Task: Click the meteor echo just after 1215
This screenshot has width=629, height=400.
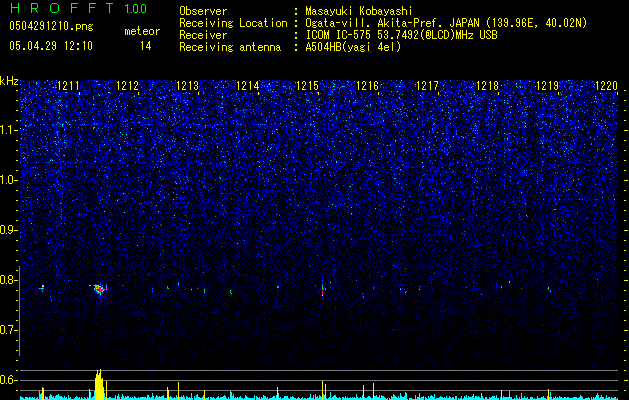Action: point(323,288)
